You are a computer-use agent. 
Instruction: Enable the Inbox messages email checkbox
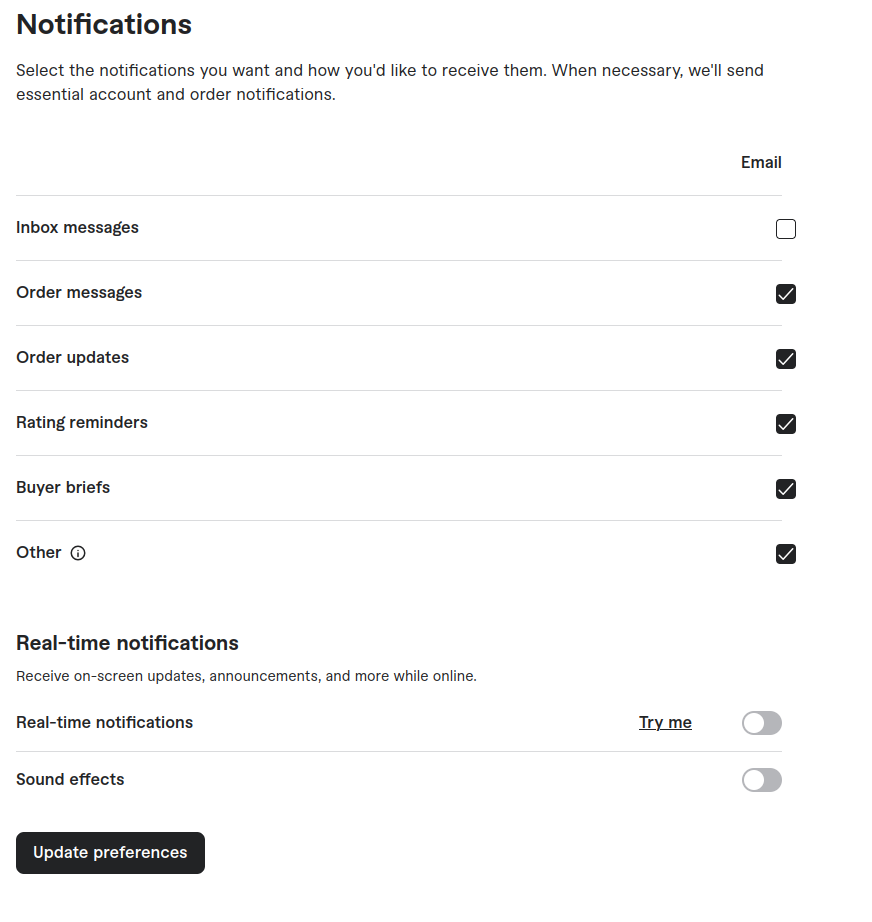786,229
